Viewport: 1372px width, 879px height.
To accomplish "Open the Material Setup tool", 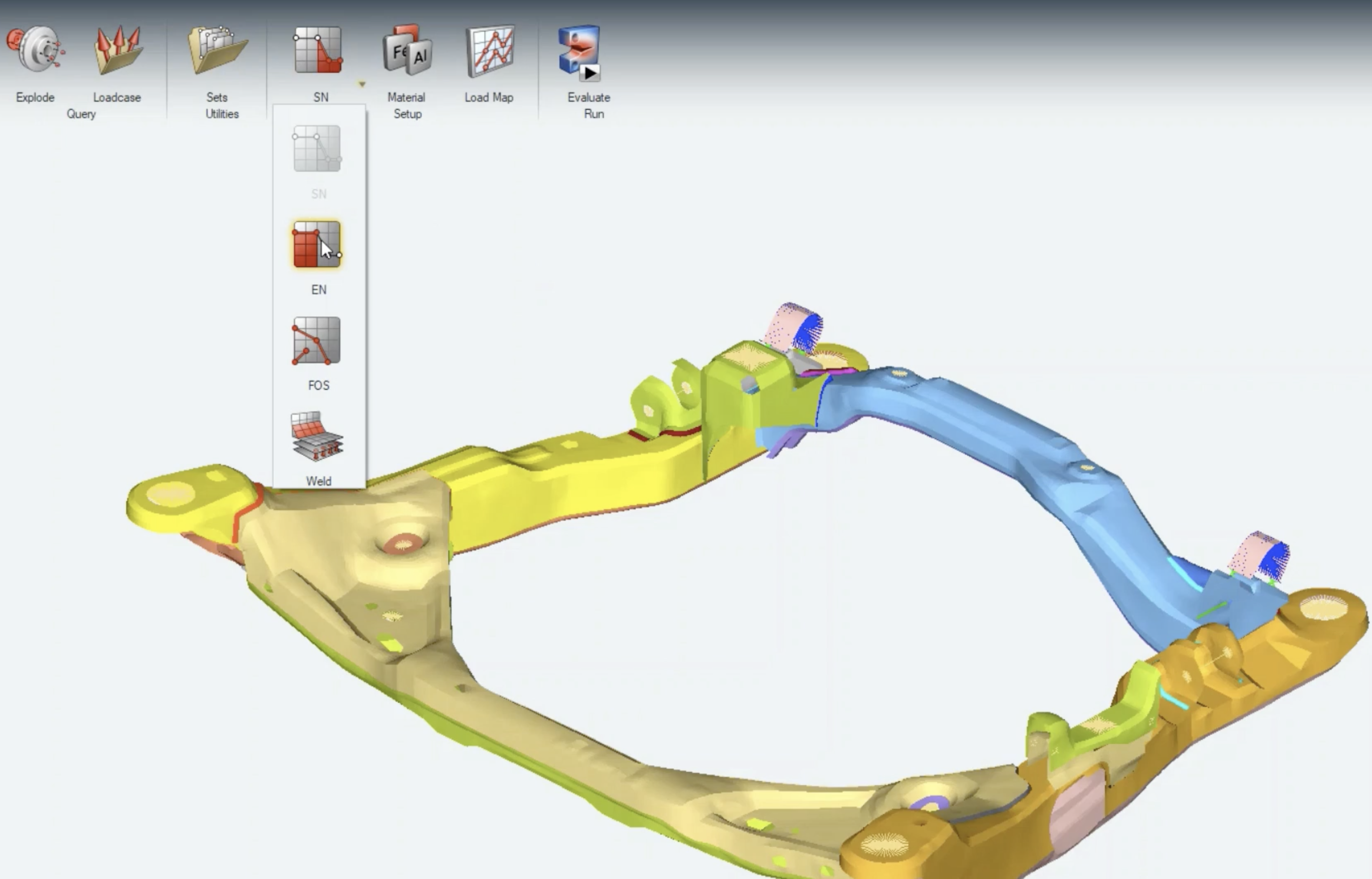I will click(407, 50).
